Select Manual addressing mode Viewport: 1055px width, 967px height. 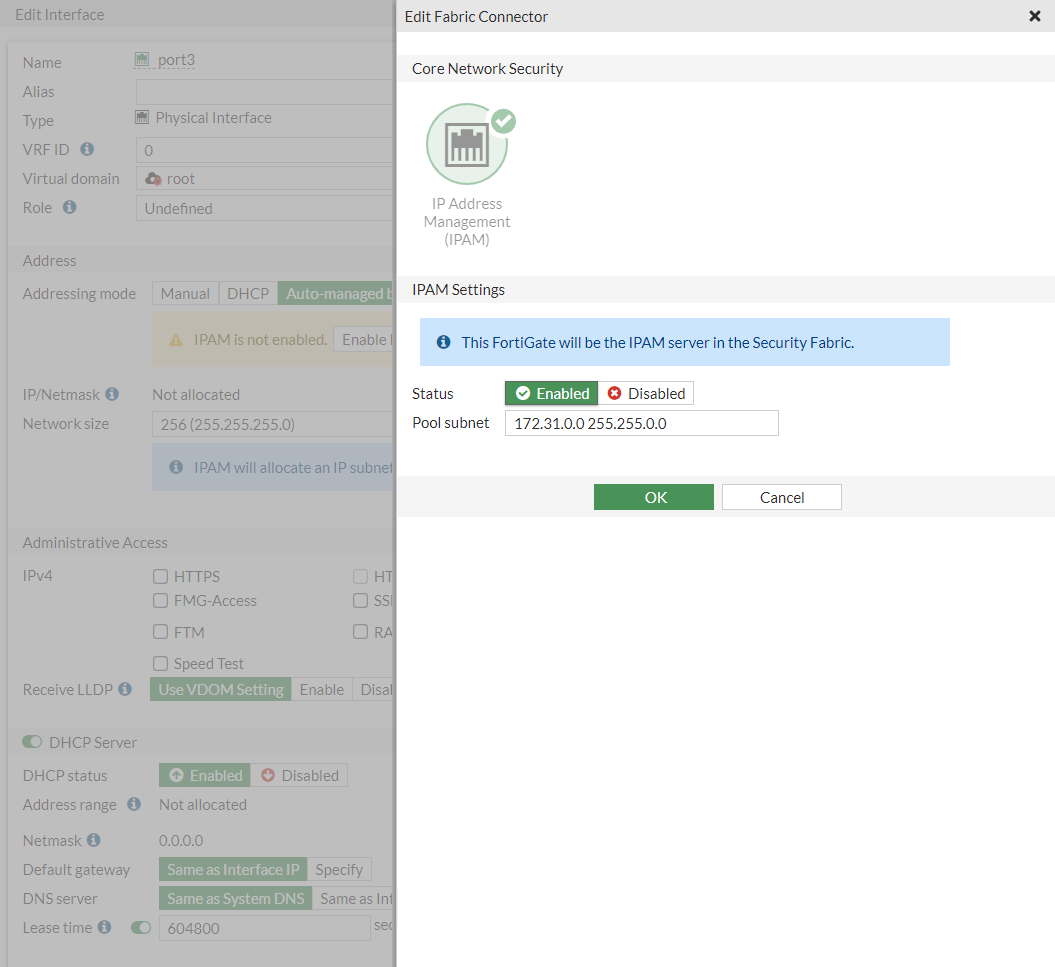(185, 293)
